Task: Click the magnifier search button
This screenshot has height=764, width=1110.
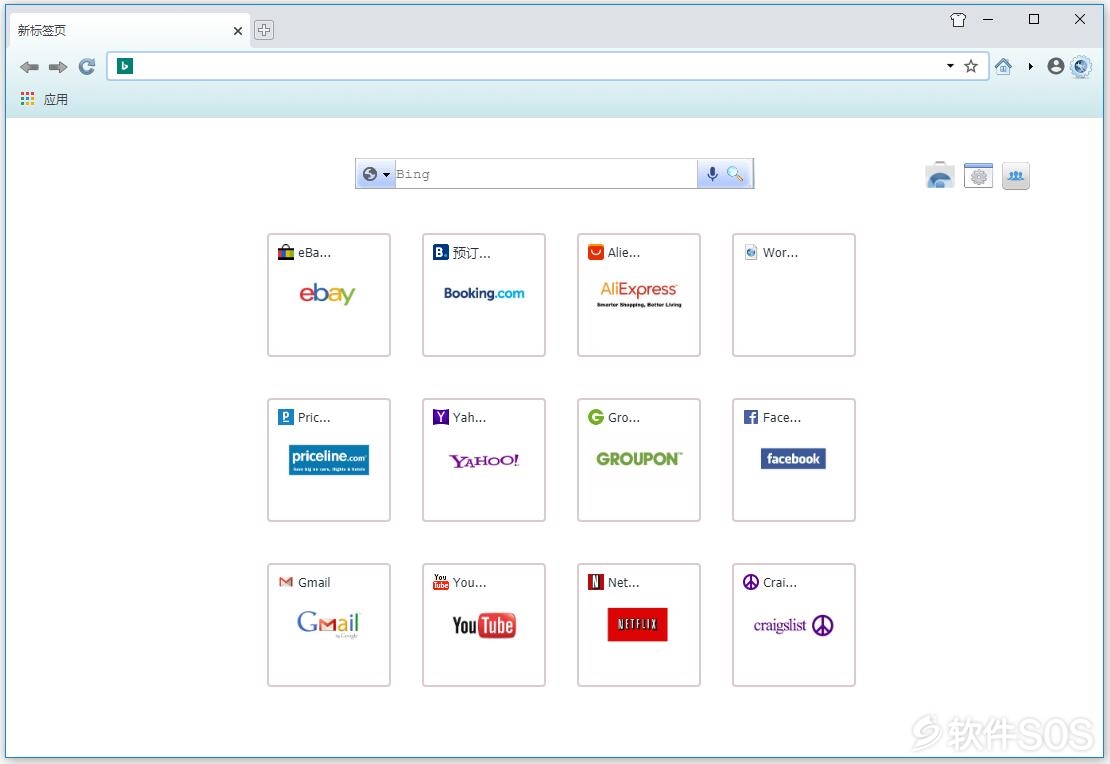Action: point(736,173)
